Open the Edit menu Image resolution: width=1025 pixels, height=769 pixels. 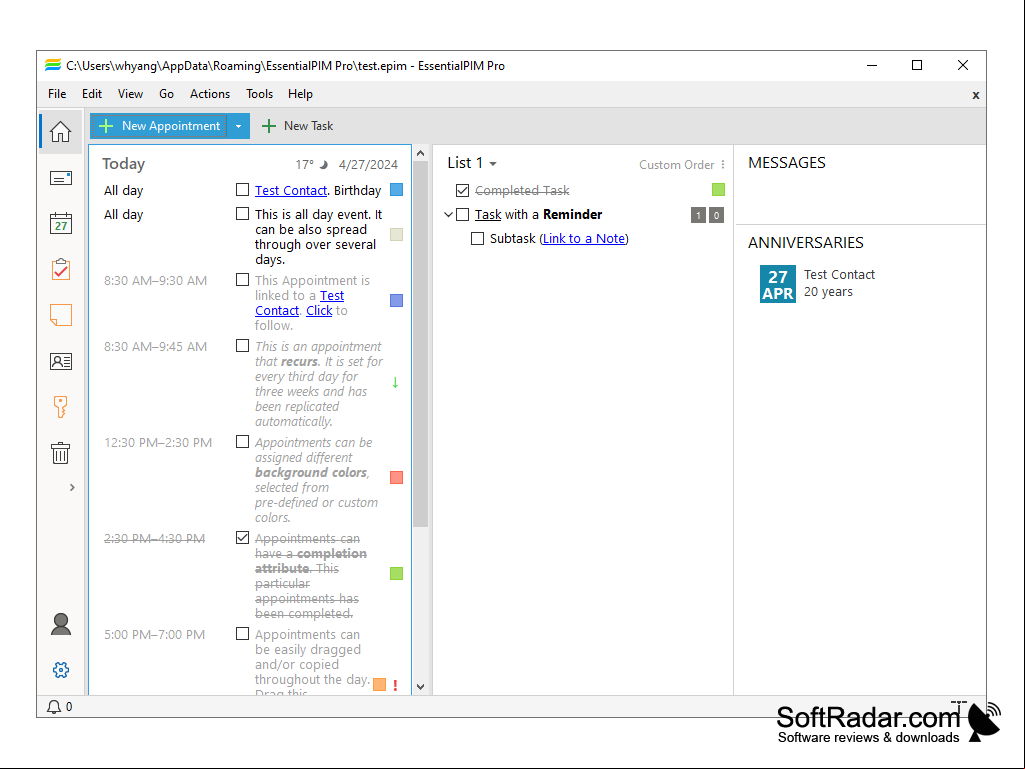coord(92,94)
